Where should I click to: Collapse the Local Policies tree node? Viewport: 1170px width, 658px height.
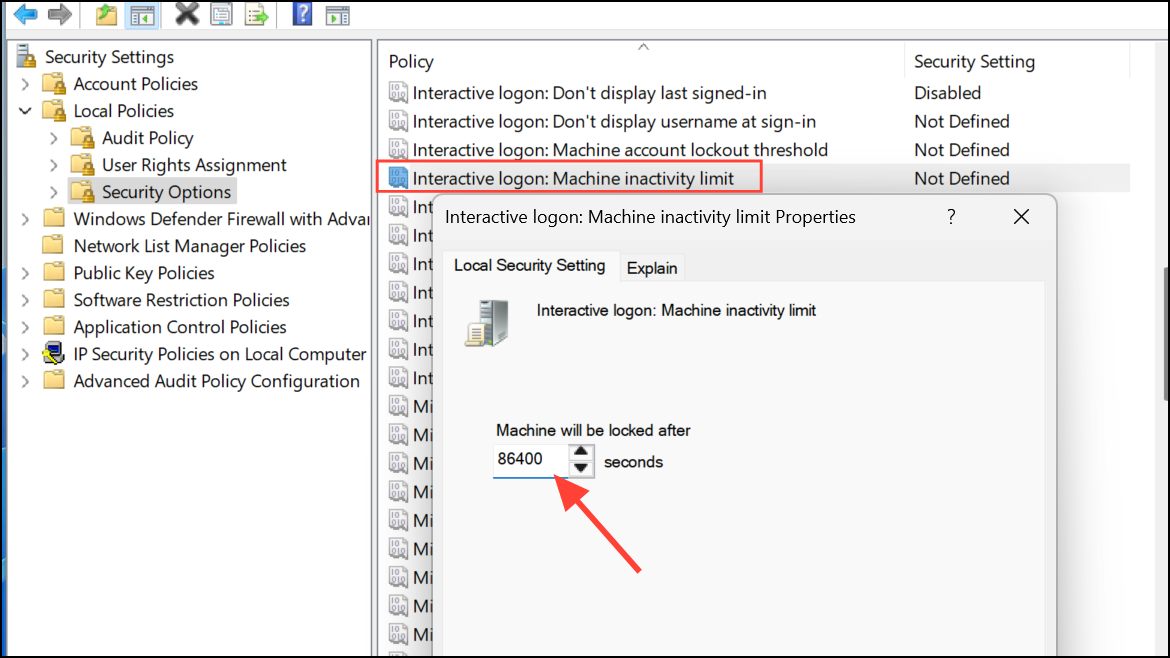pyautogui.click(x=25, y=111)
